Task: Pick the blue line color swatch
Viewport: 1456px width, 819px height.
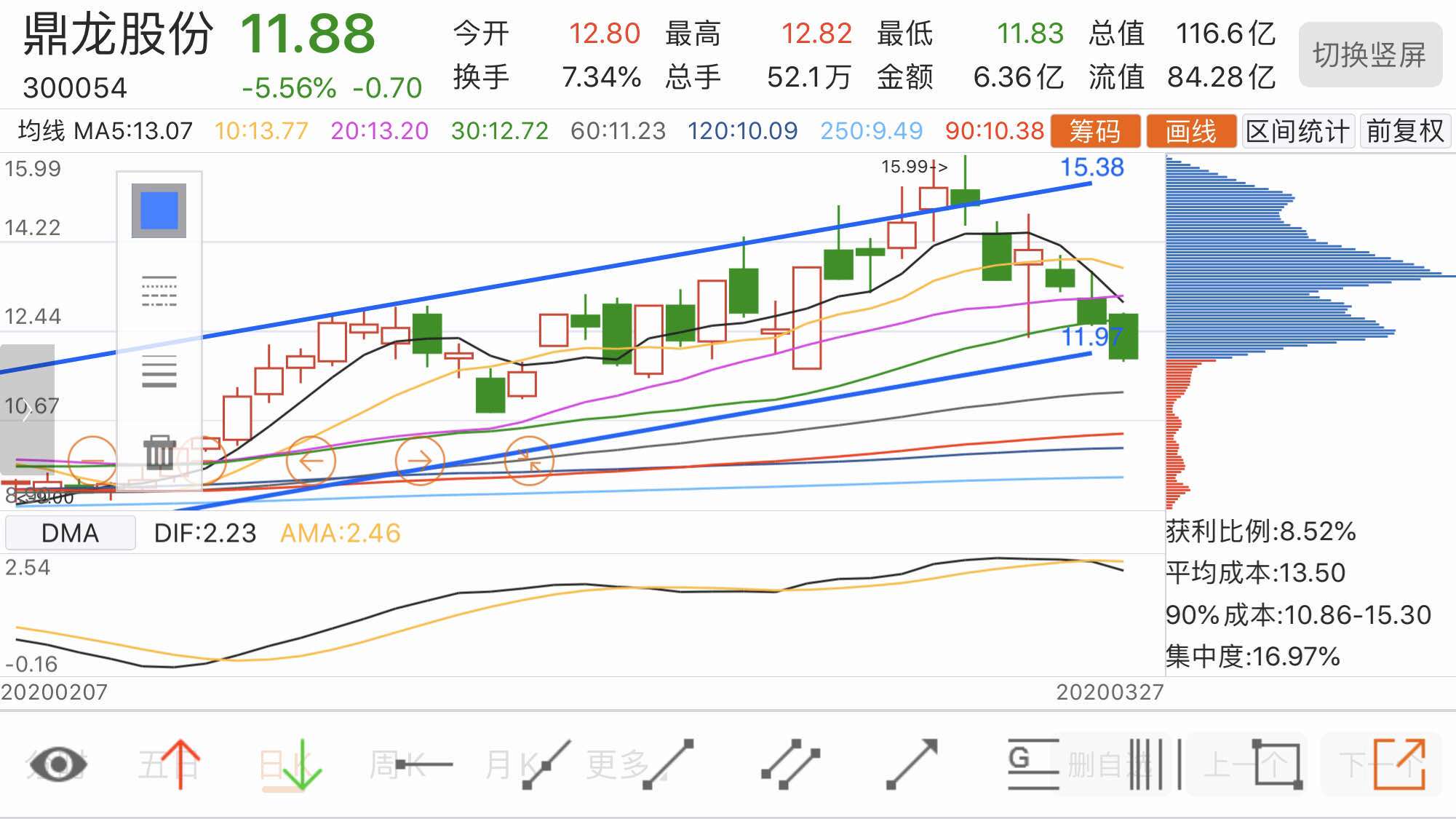Action: pos(159,210)
